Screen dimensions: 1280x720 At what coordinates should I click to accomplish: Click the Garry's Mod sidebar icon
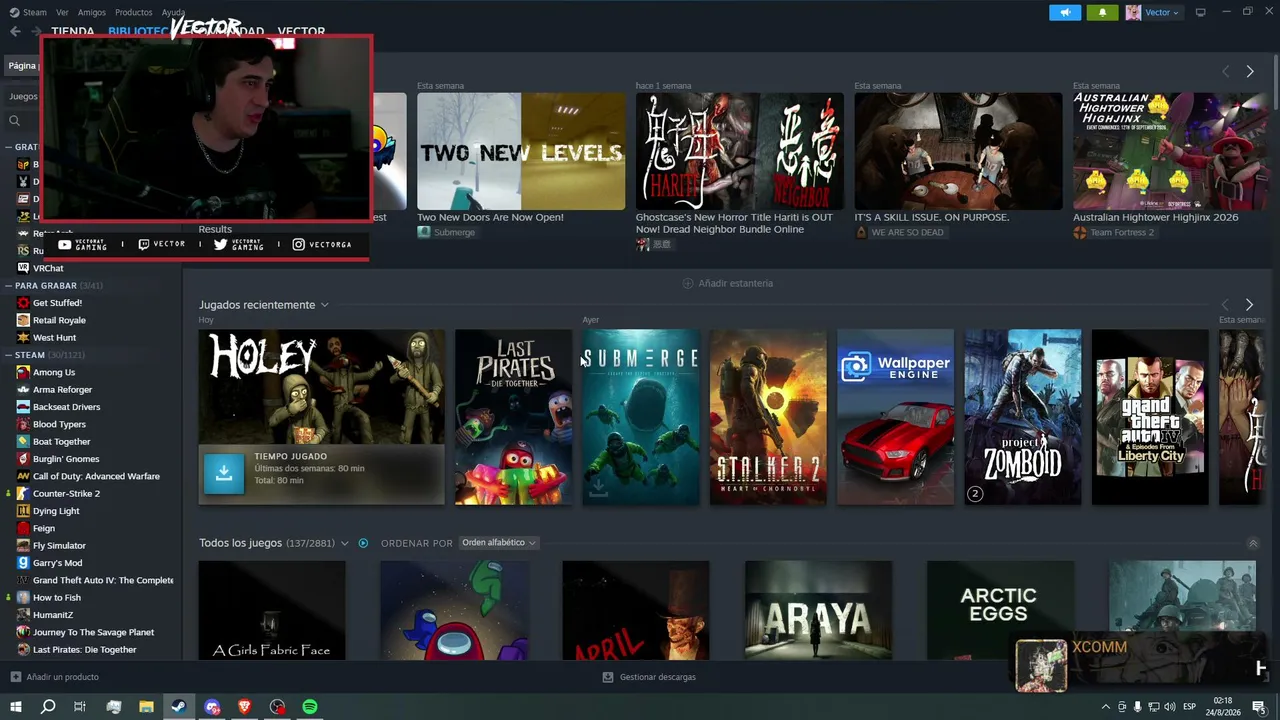click(x=23, y=563)
